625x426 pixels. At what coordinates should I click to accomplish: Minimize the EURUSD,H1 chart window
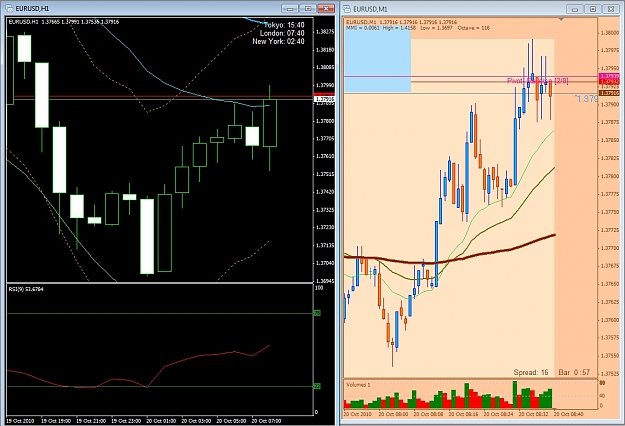pos(289,8)
